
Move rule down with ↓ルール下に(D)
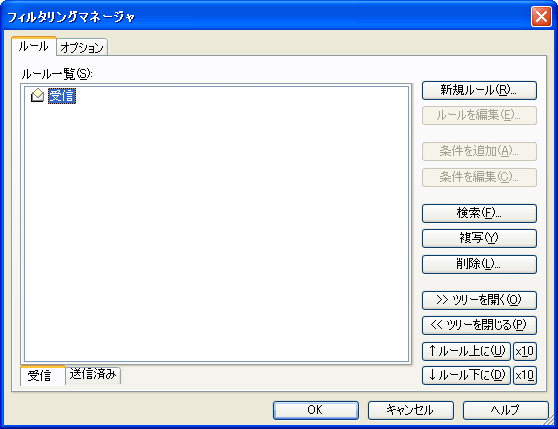tap(466, 375)
